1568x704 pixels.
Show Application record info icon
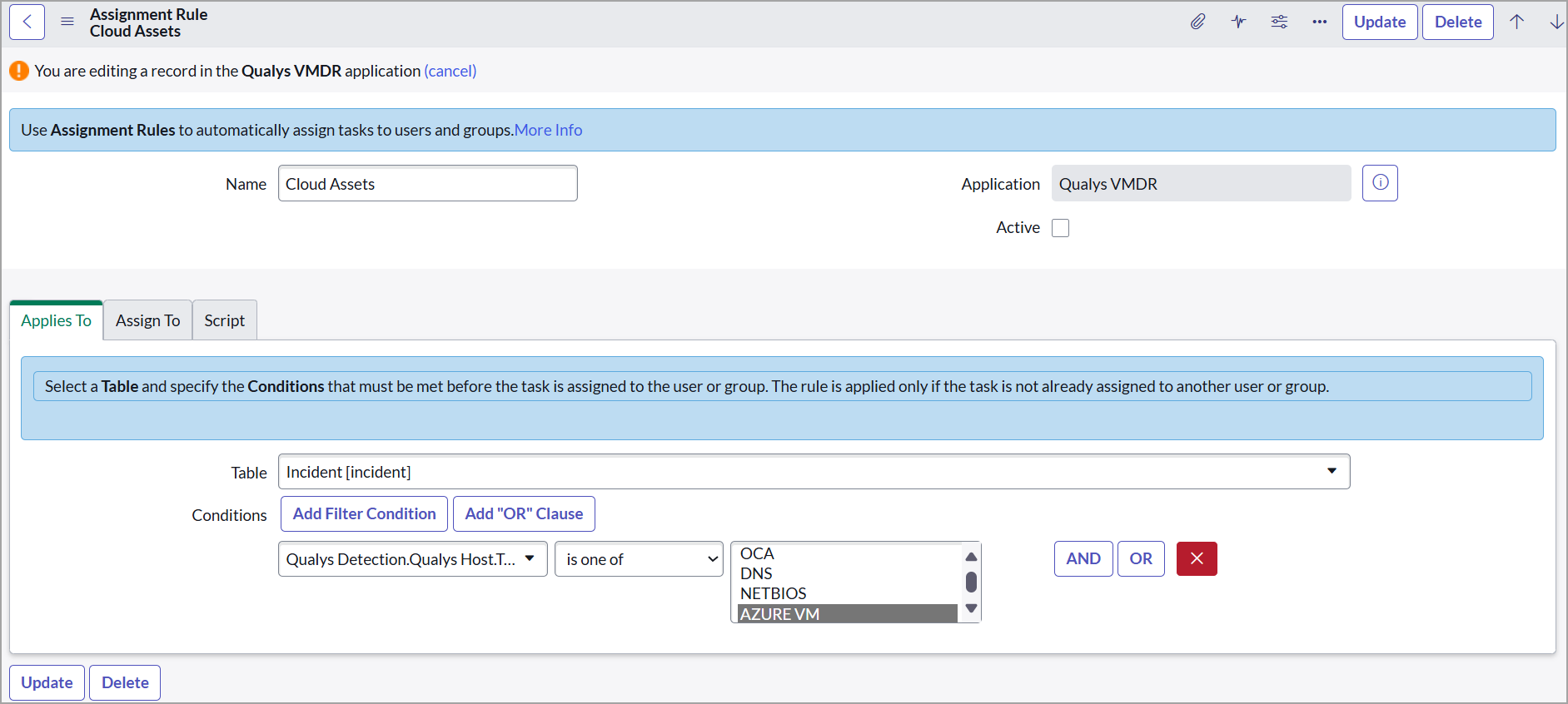coord(1380,183)
